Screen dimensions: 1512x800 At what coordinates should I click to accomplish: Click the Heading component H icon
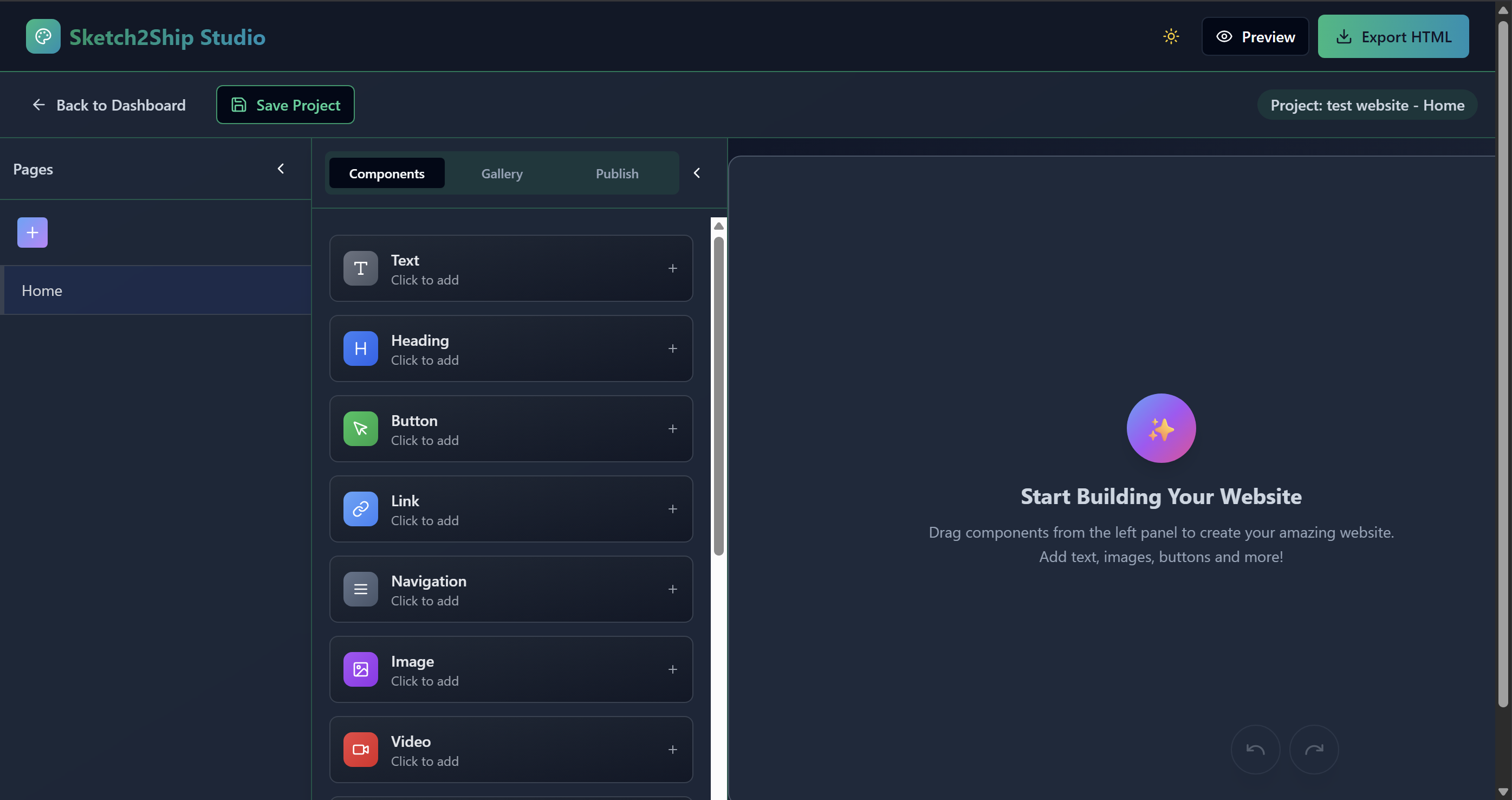coord(360,349)
